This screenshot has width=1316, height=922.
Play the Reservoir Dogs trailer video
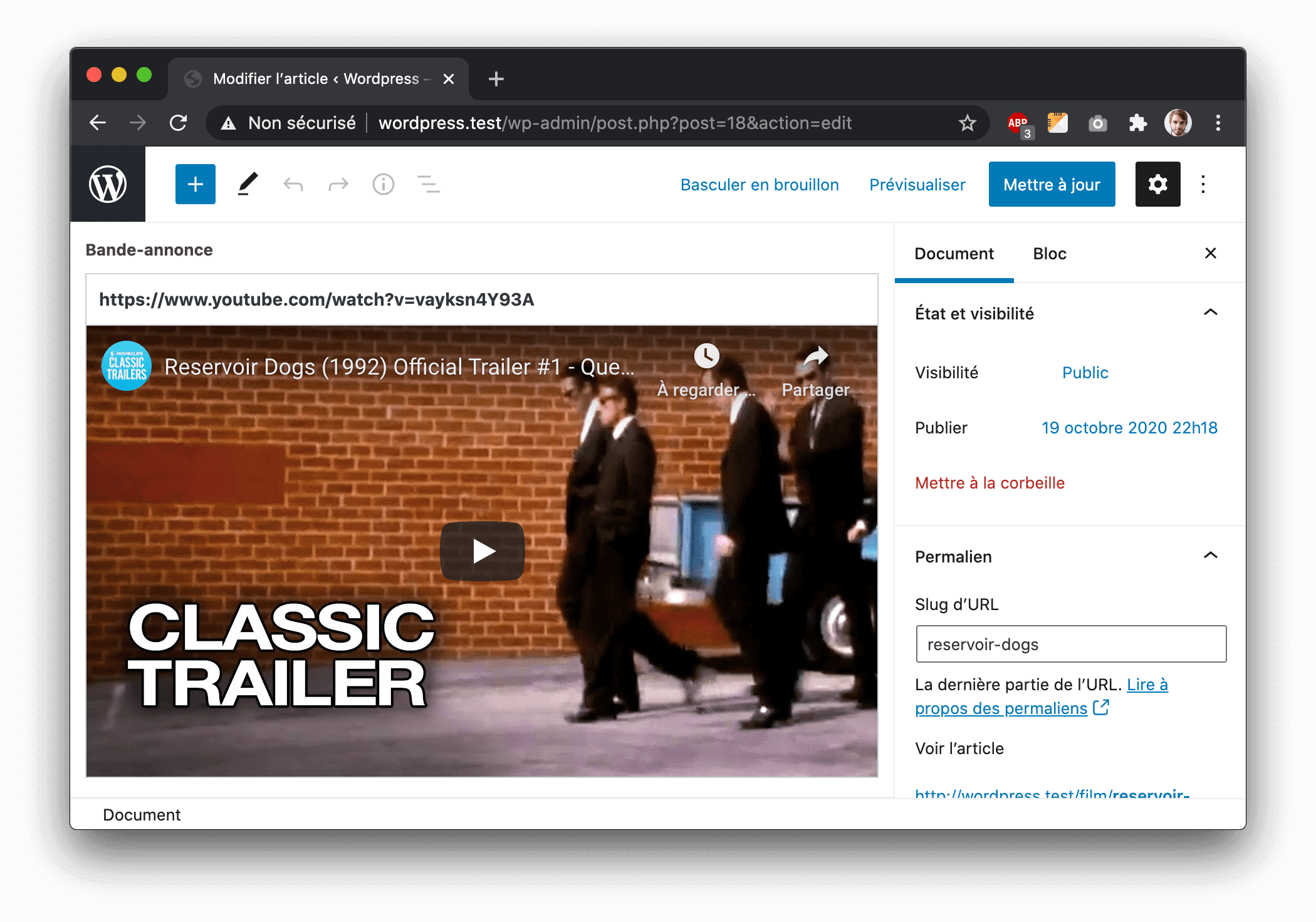(x=482, y=551)
